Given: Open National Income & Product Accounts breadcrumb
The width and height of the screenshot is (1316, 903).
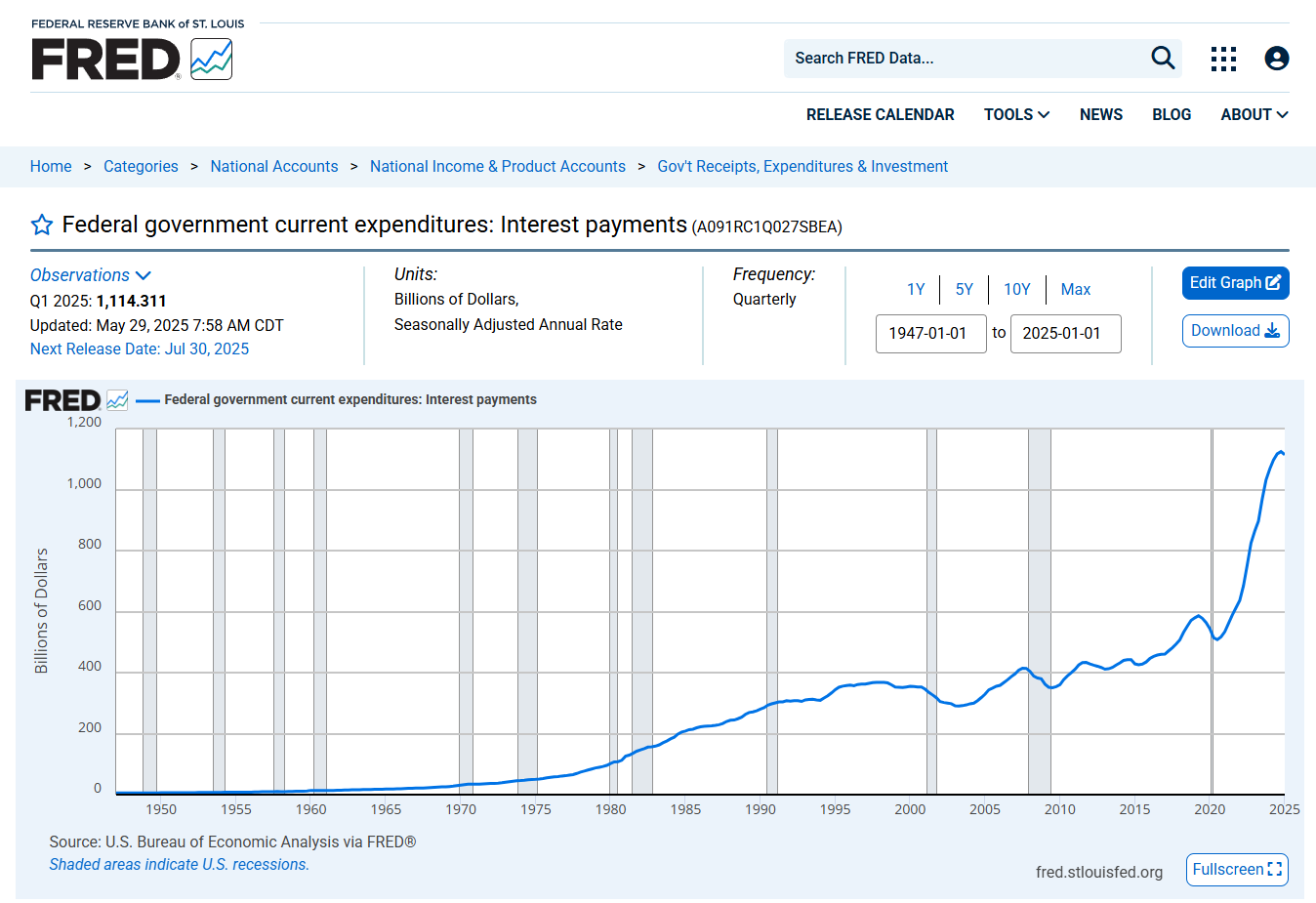Looking at the screenshot, I should tap(498, 166).
